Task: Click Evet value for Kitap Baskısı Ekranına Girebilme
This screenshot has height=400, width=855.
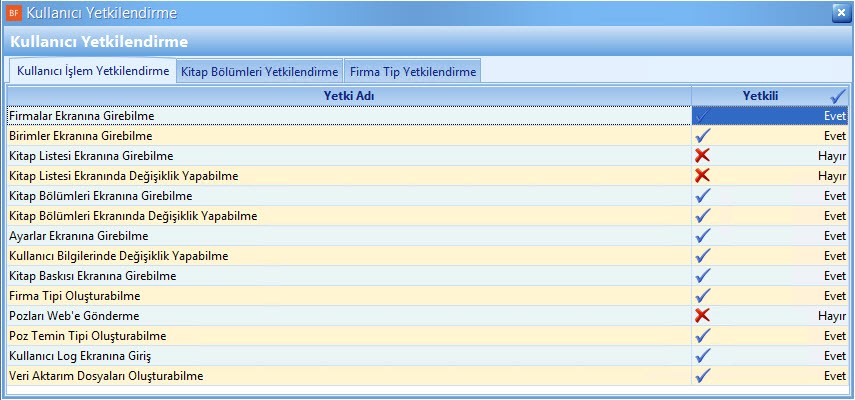Action: point(834,276)
